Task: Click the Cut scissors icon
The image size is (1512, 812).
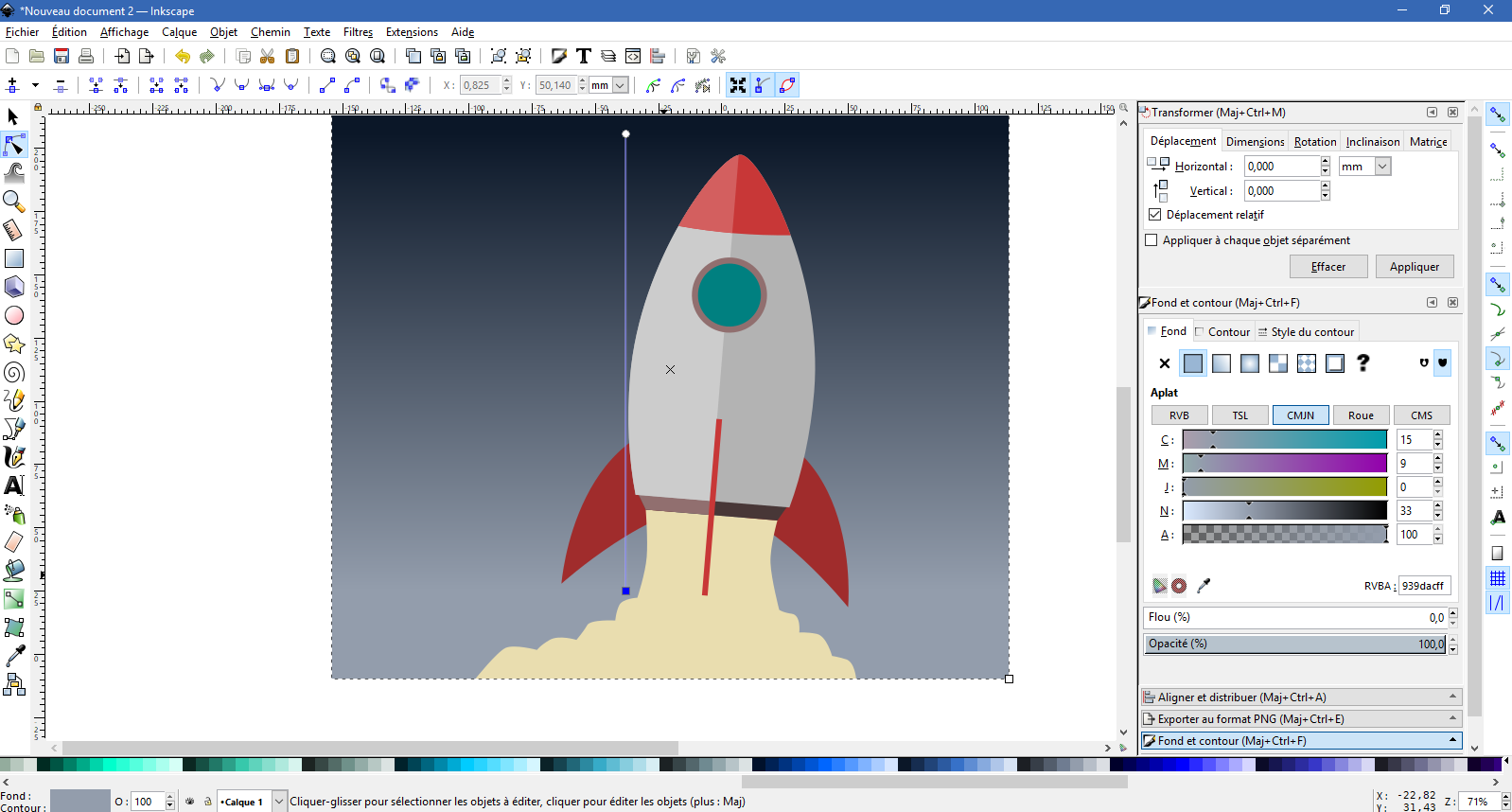Action: (x=268, y=56)
